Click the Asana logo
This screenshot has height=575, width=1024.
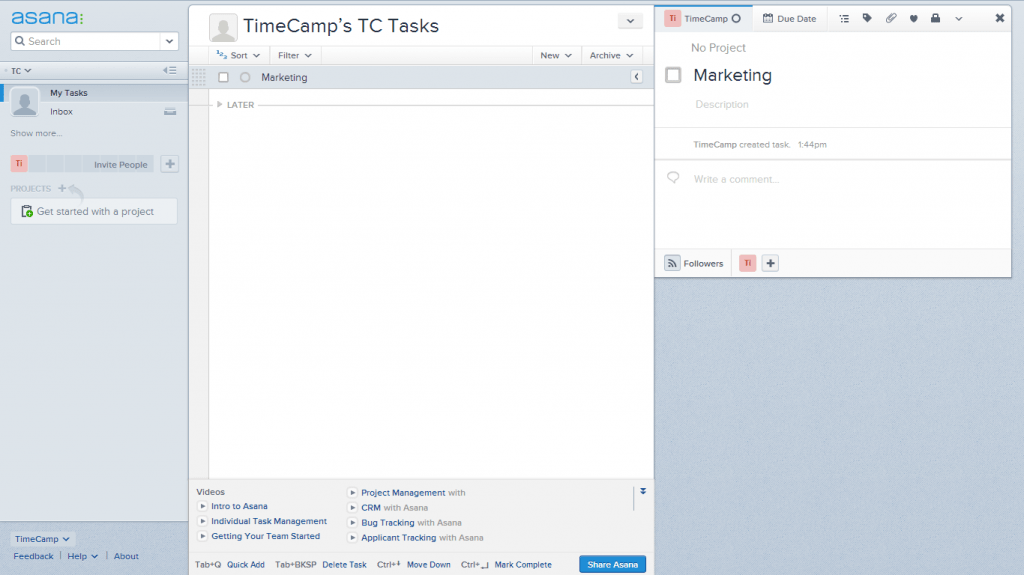(47, 18)
